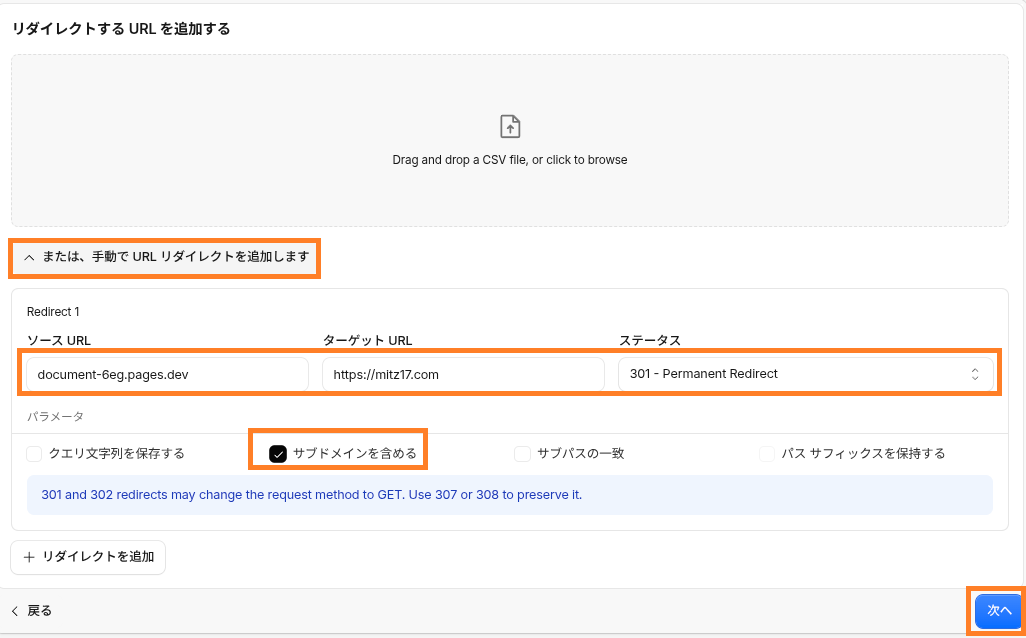Click the CSV upload file icon
This screenshot has width=1026, height=638.
coord(510,126)
